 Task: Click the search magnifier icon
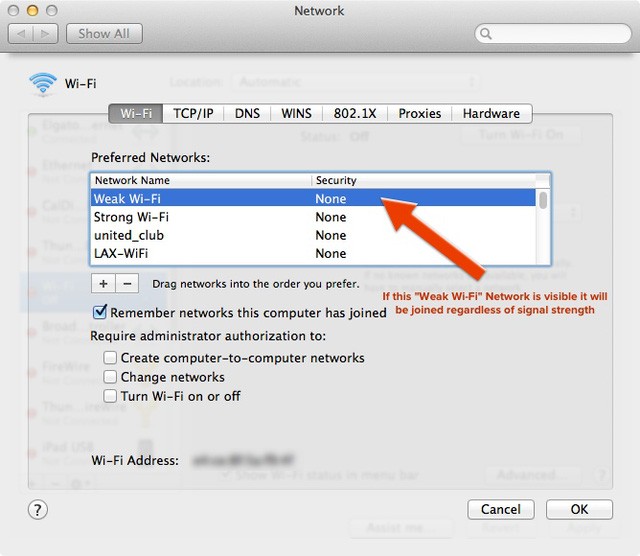[x=487, y=34]
